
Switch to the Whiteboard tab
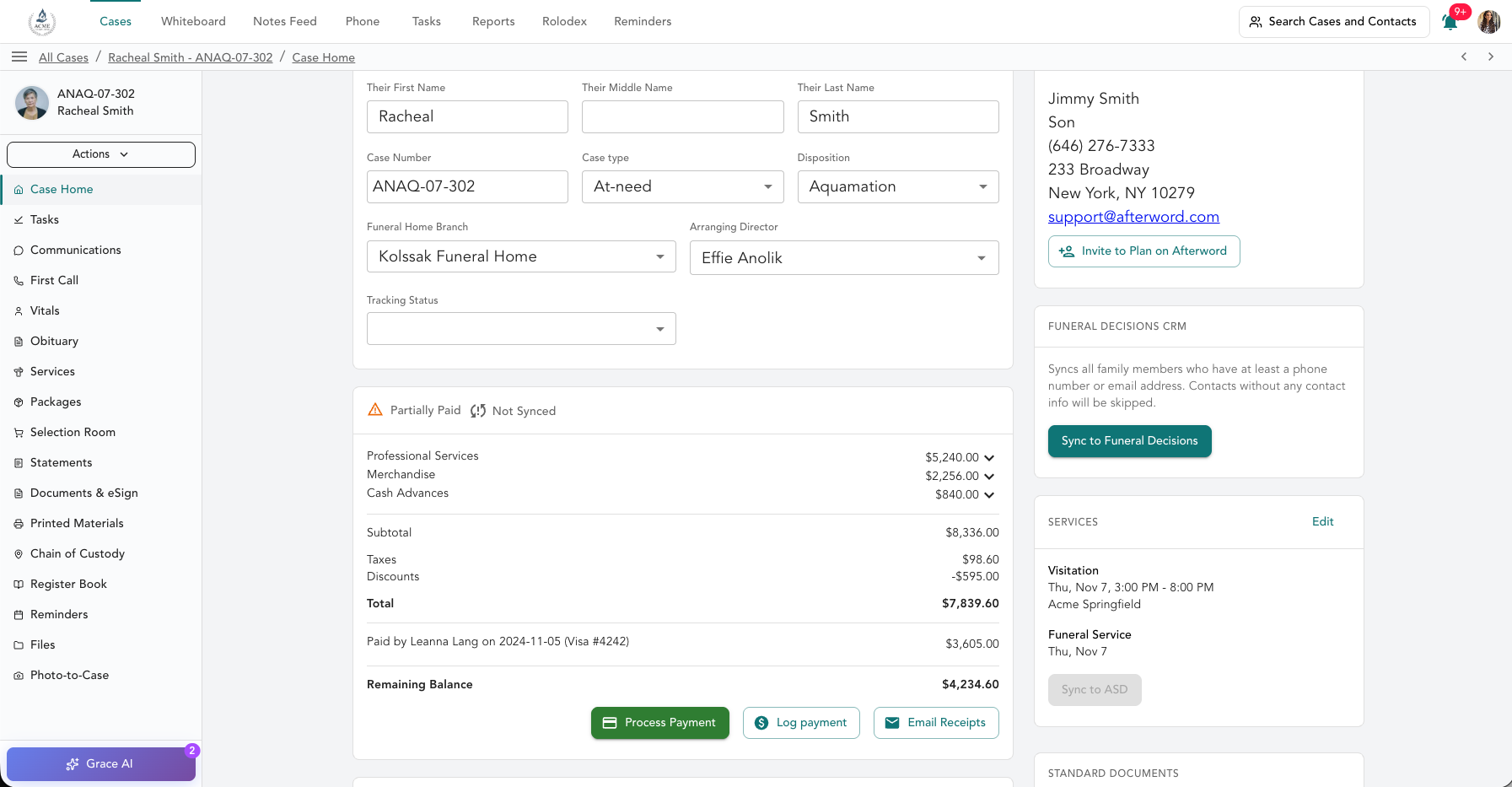coord(193,22)
